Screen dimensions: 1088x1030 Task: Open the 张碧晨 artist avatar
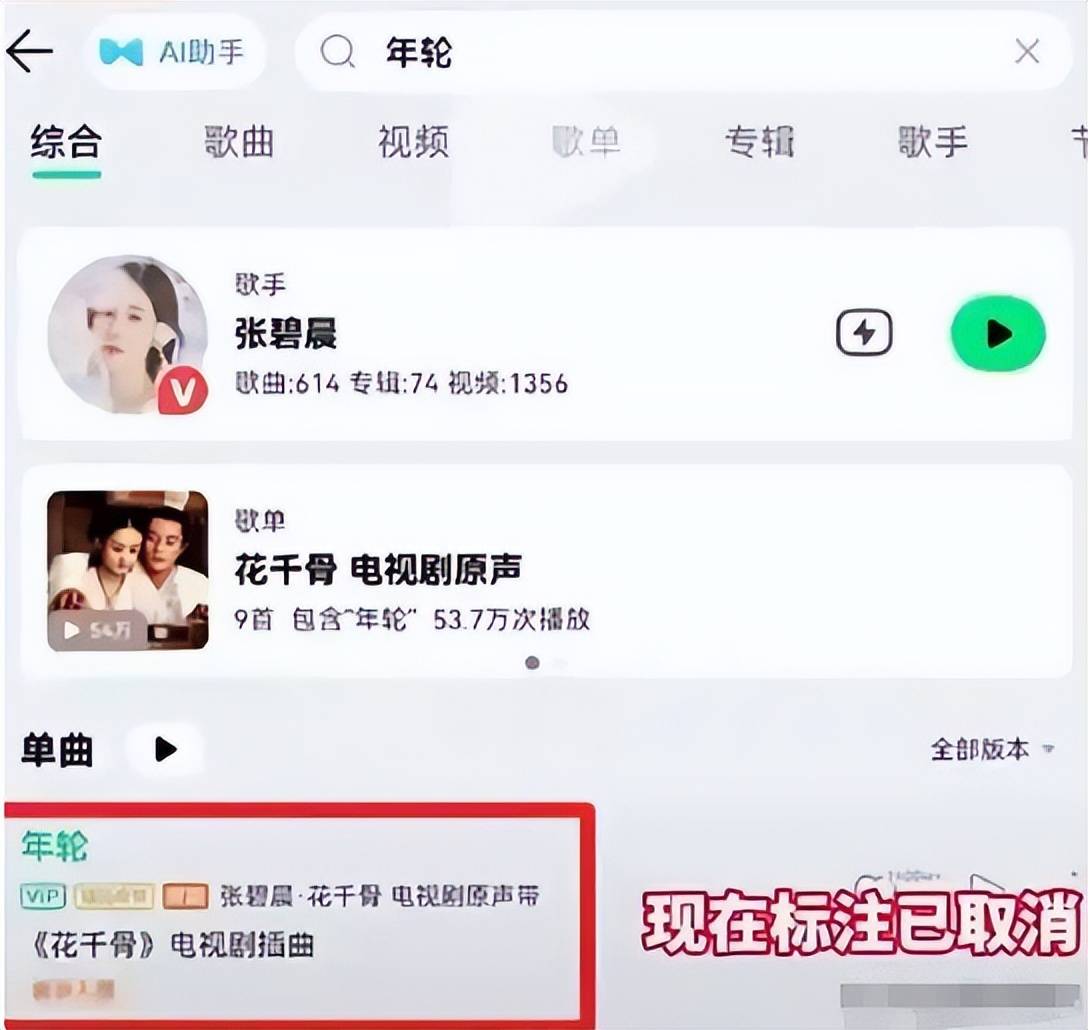[x=128, y=334]
